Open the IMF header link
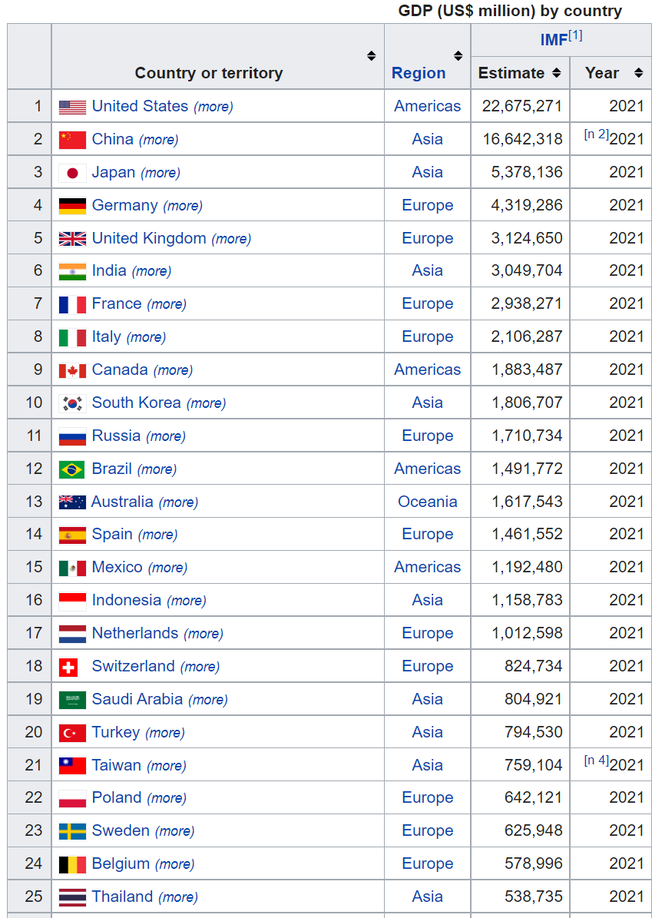Screen dimensions: 652x918 554,40
